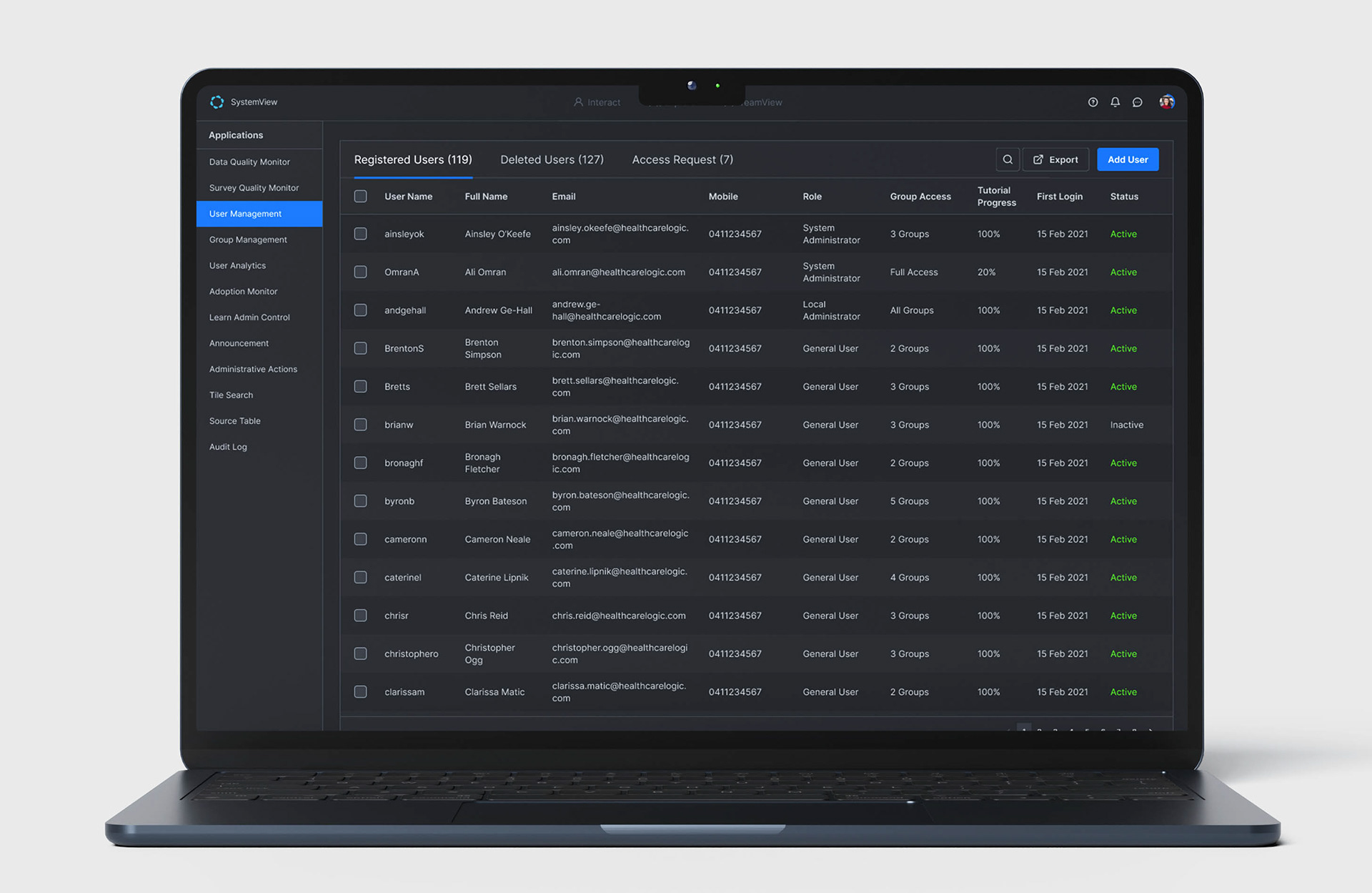Image resolution: width=1372 pixels, height=893 pixels.
Task: Check the christophero row checkbox
Action: coord(361,653)
